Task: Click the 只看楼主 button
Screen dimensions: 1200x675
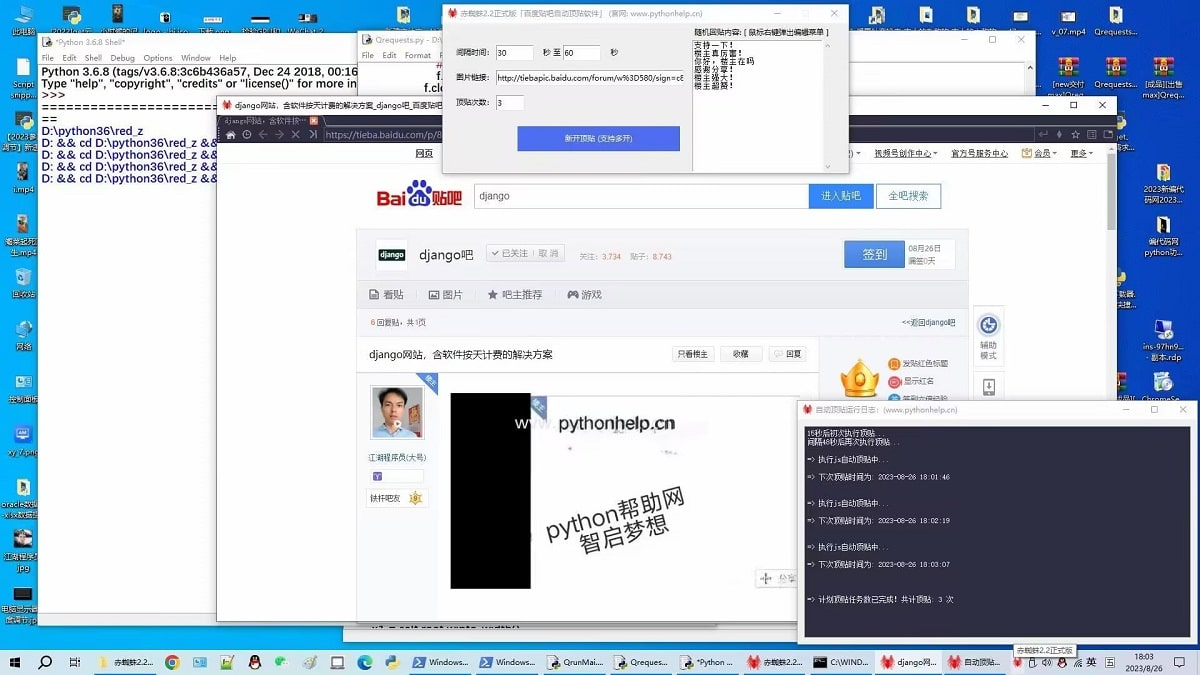Action: pos(693,354)
